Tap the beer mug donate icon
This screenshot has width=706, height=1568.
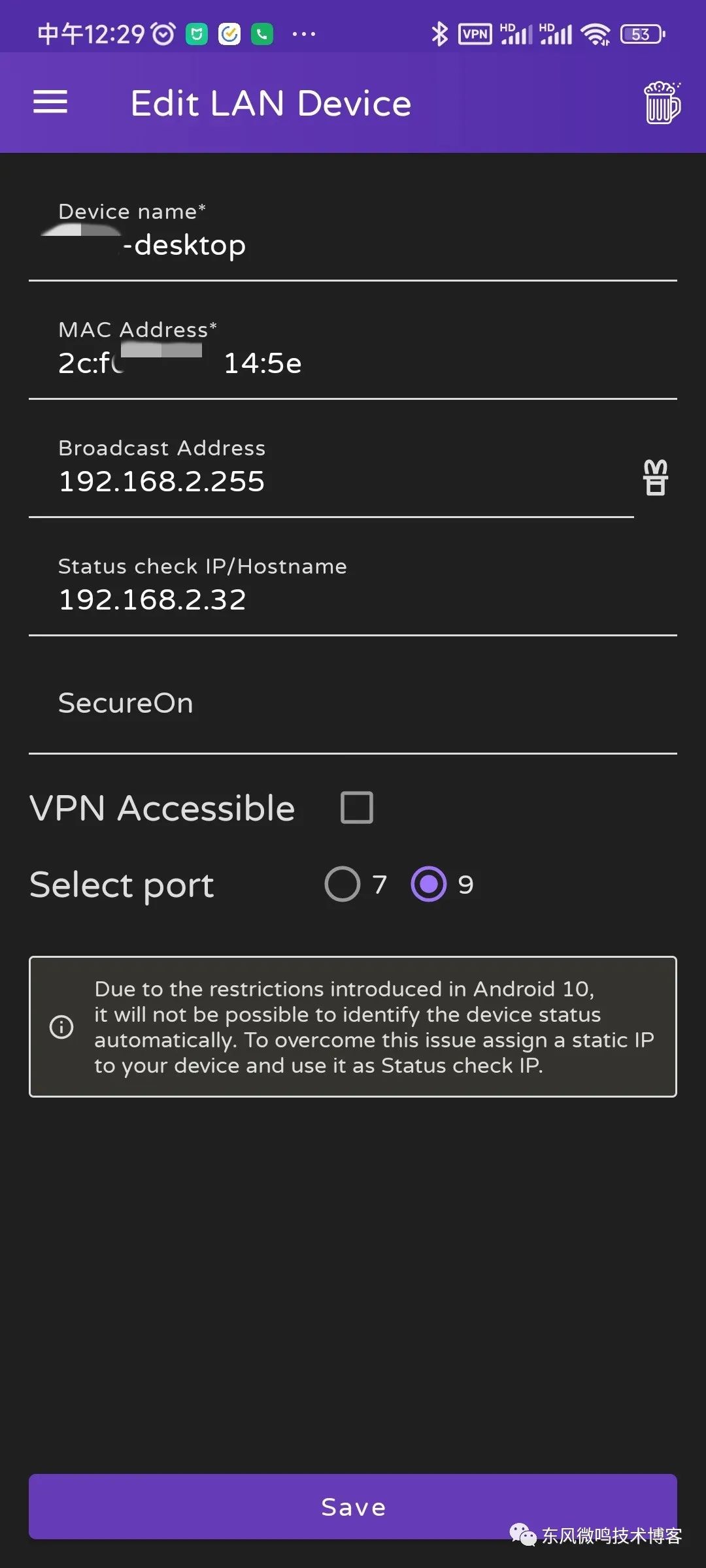[x=662, y=103]
